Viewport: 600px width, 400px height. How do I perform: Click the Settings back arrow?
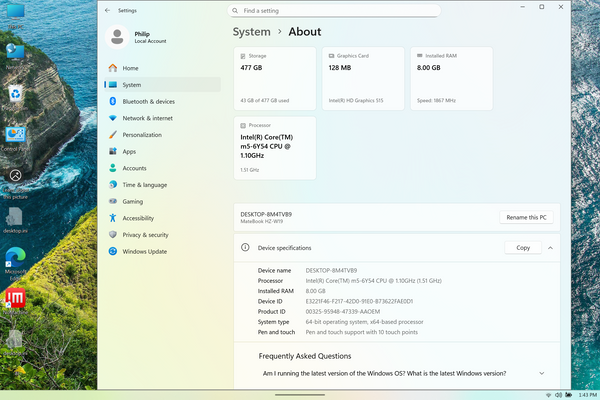click(x=107, y=9)
